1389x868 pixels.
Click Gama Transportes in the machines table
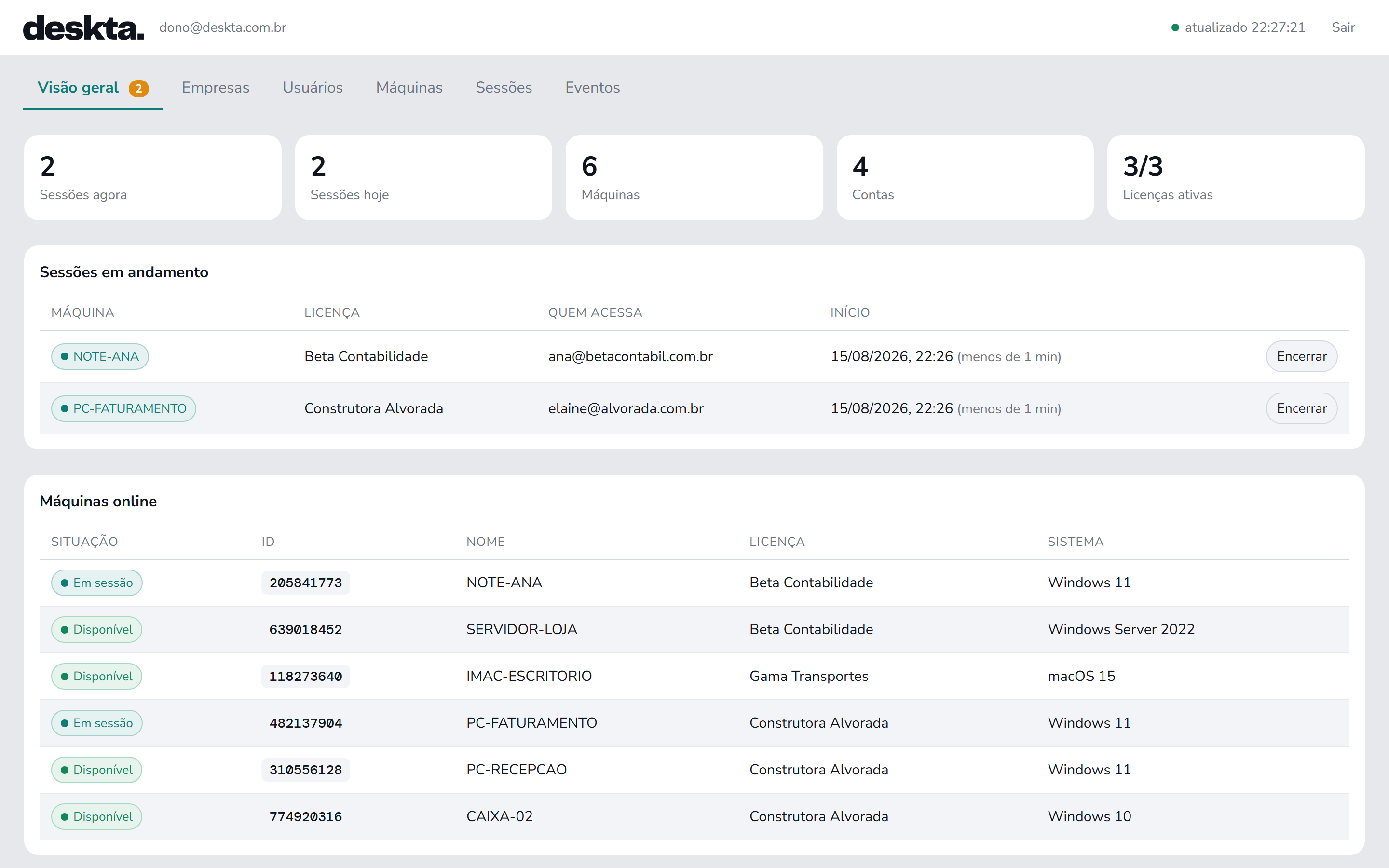809,676
